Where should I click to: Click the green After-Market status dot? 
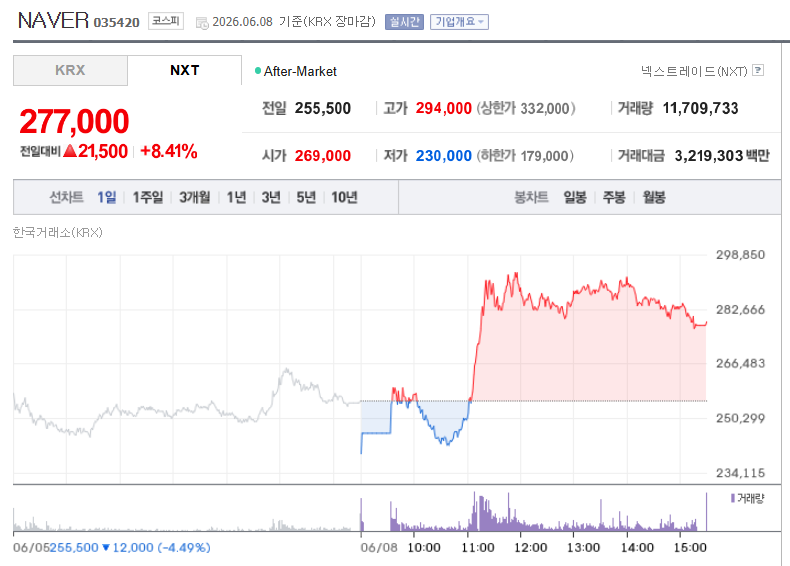258,71
